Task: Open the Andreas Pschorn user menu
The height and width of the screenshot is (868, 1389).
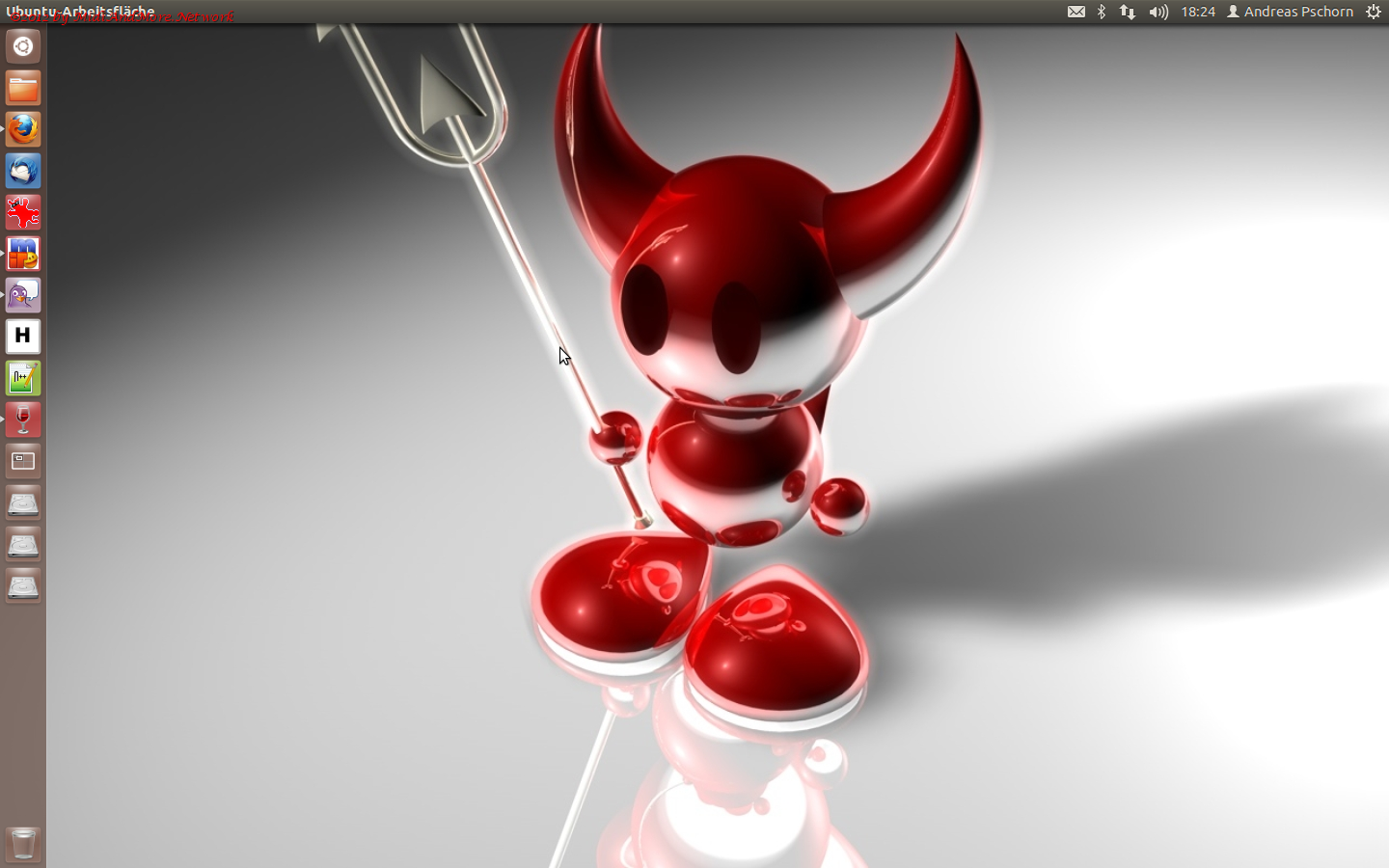Action: [1291, 12]
